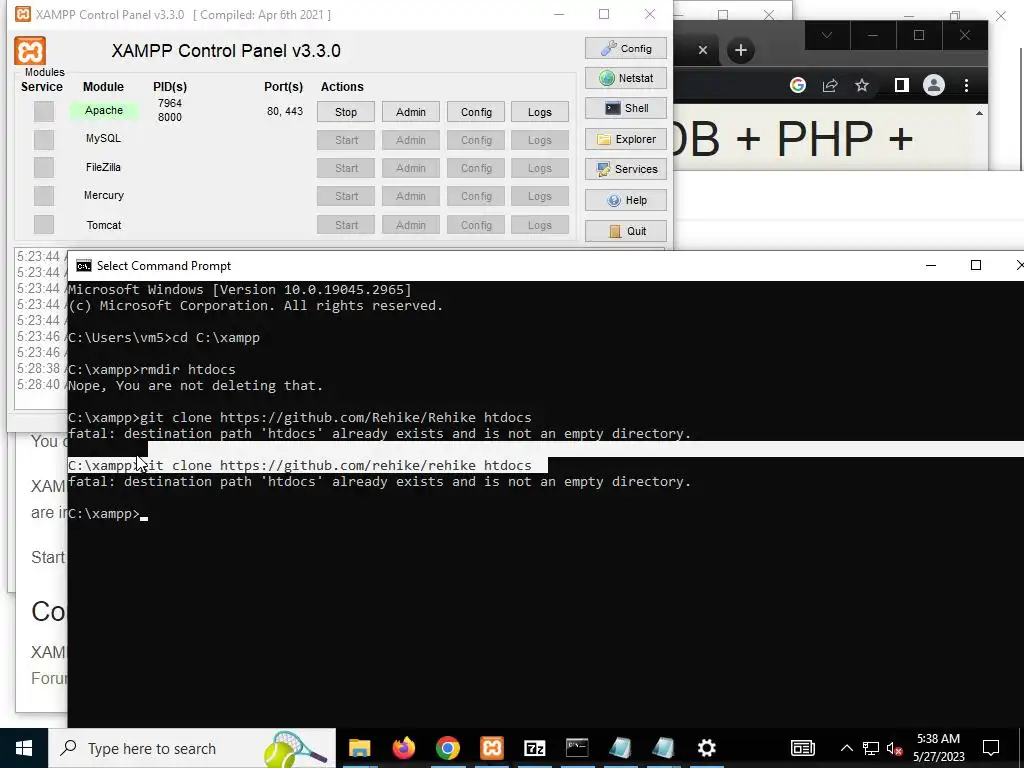Open 7-Zip from taskbar

[535, 748]
